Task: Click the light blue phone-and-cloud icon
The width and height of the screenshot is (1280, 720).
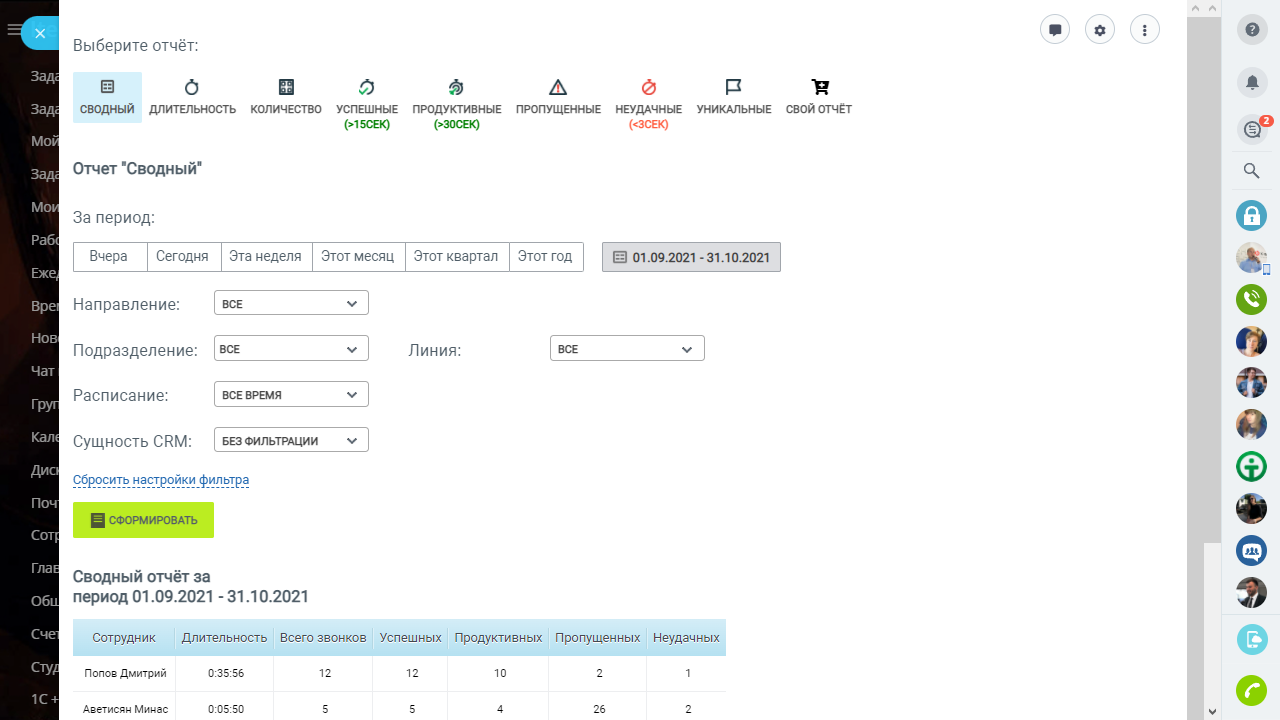Action: click(1252, 639)
